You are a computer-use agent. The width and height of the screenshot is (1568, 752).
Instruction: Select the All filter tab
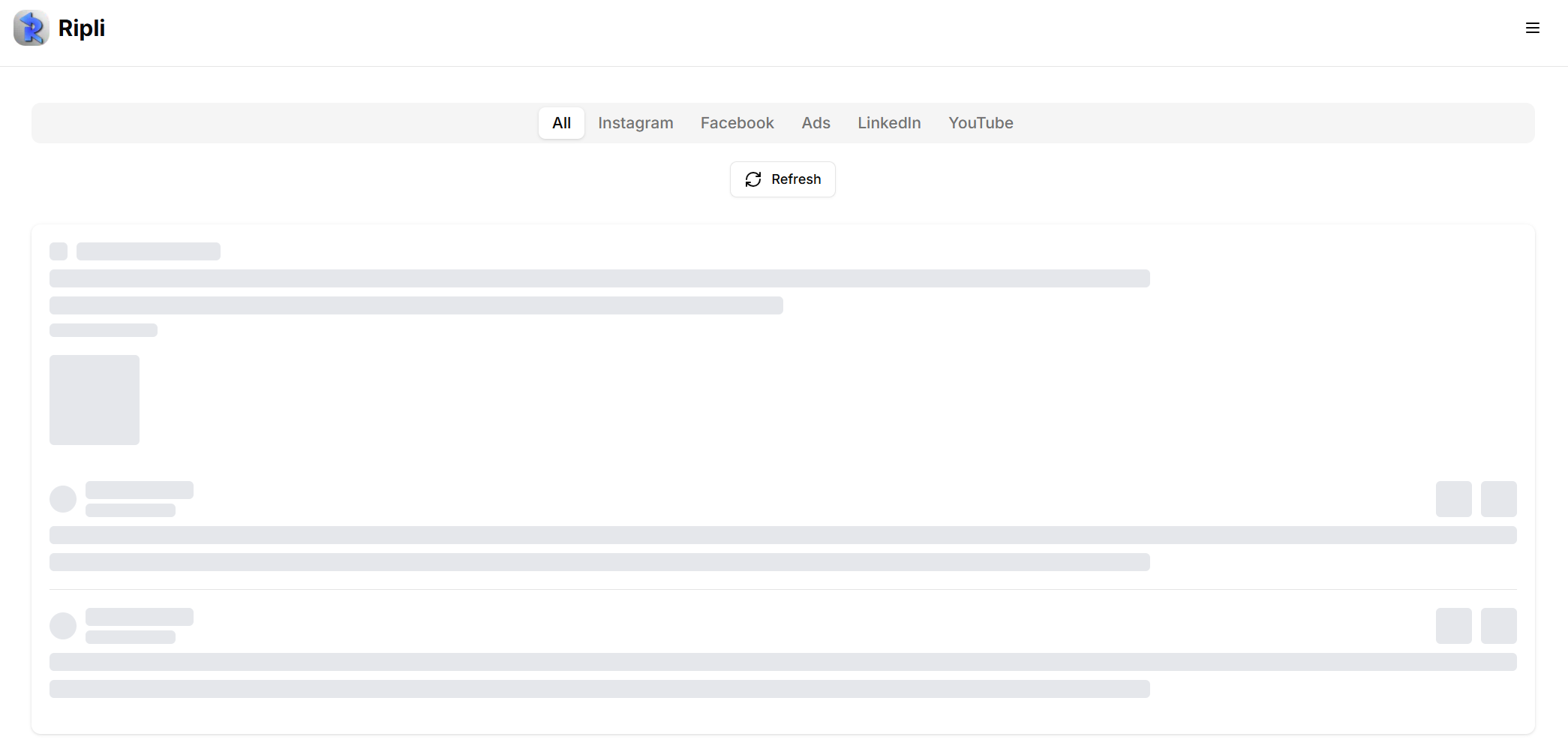(560, 122)
